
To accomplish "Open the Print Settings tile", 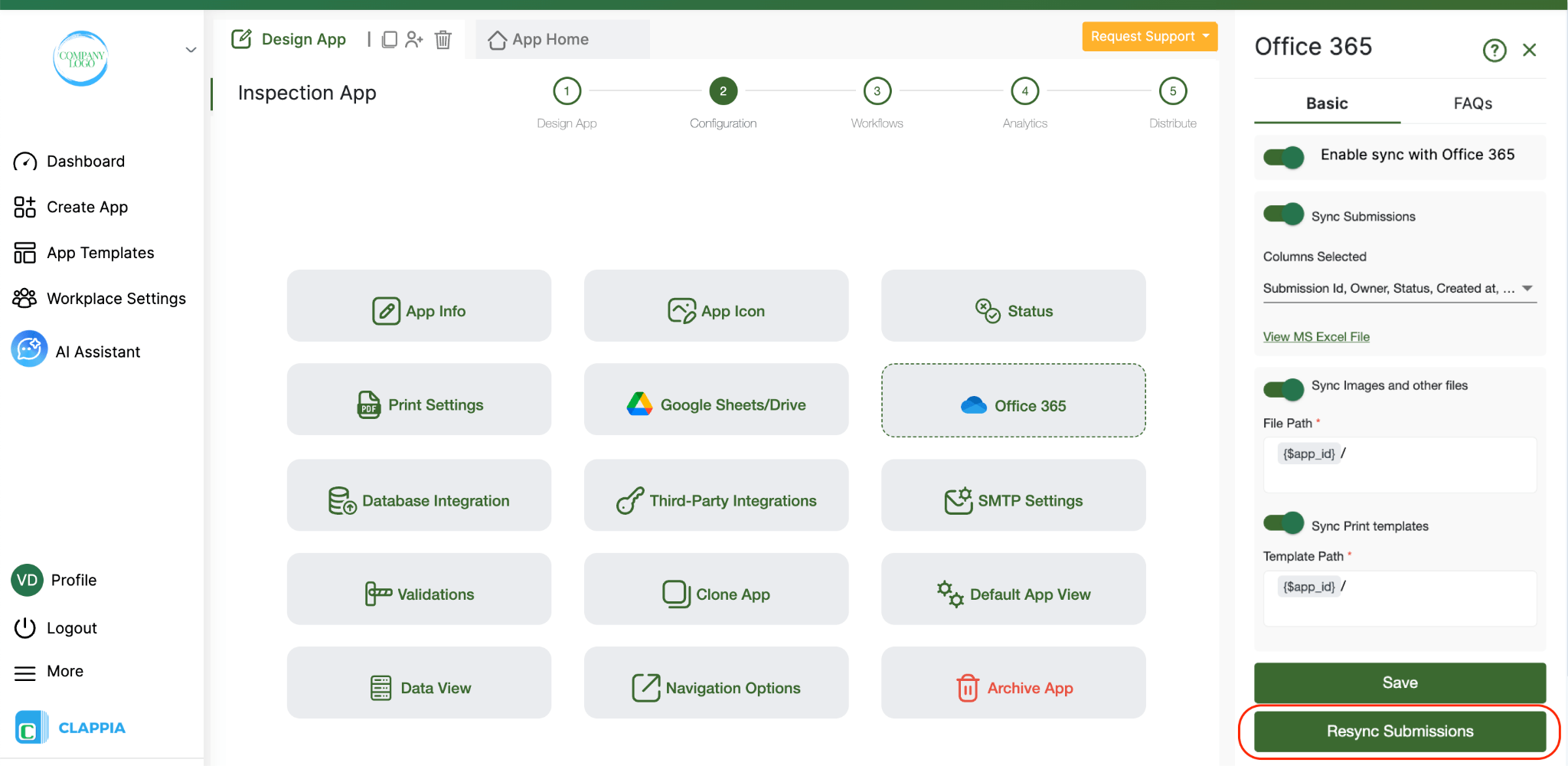I will (419, 399).
